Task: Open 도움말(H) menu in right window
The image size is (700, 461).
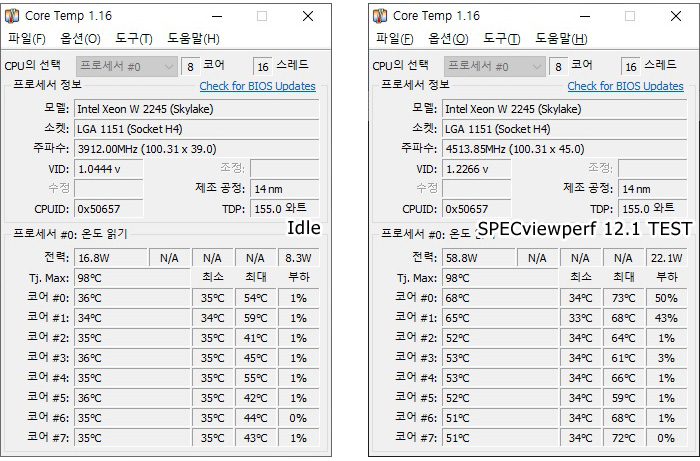Action: tap(561, 39)
